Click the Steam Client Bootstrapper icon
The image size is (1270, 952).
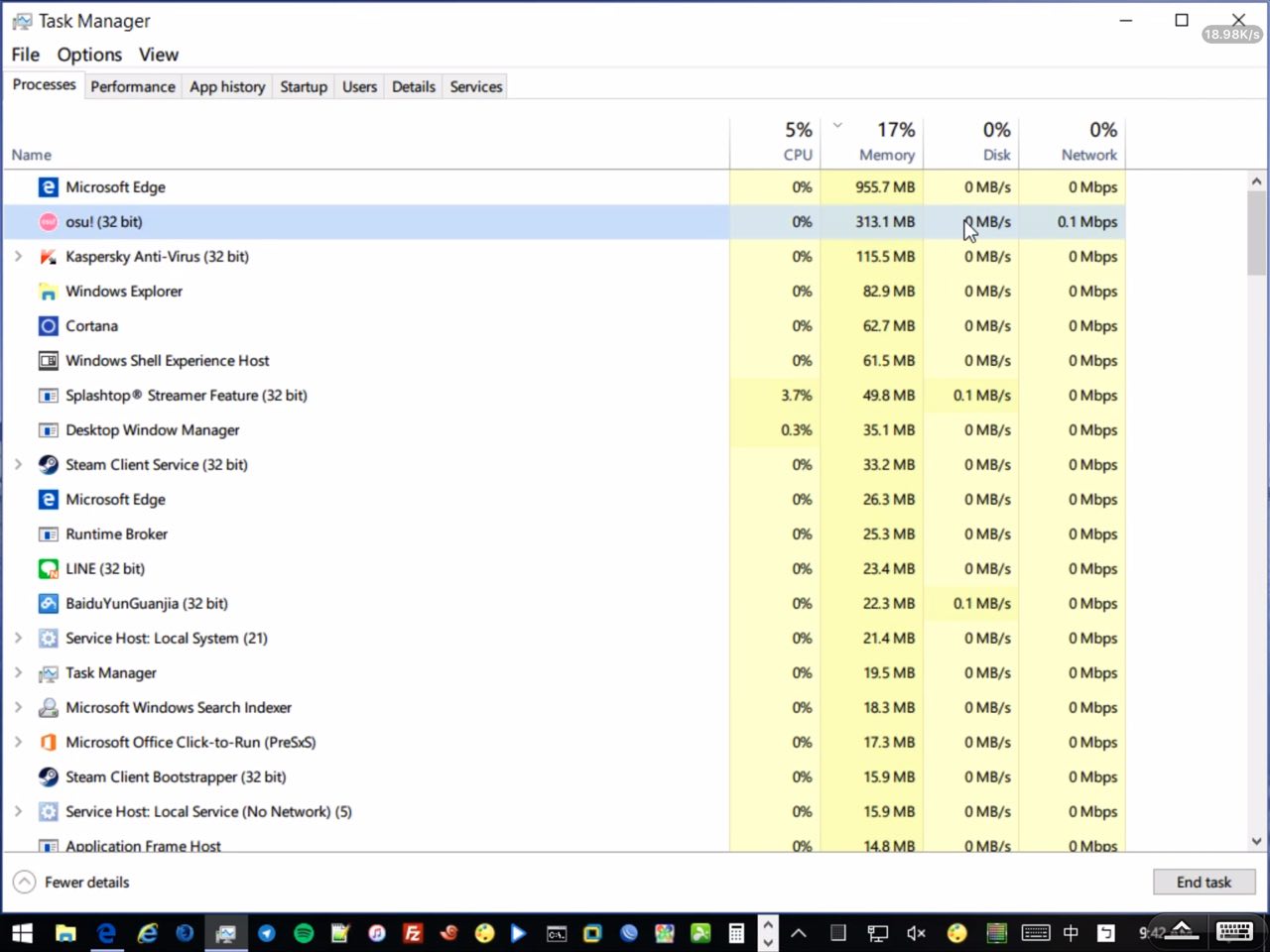[x=48, y=777]
